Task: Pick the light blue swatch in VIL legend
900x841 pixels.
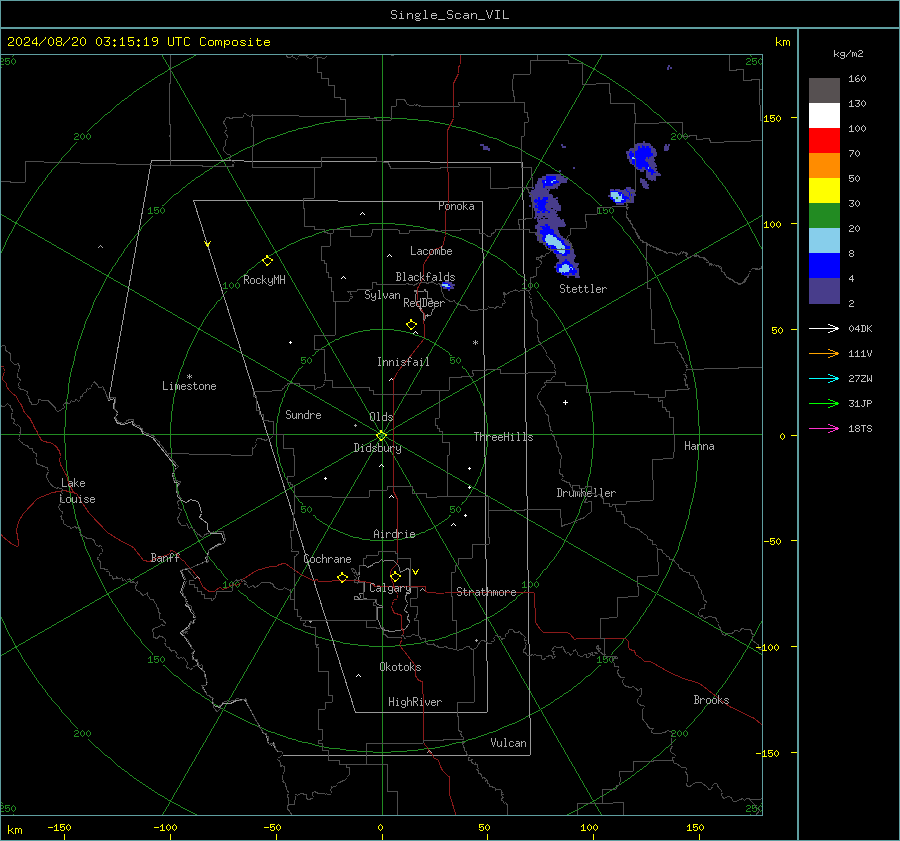Action: [824, 241]
